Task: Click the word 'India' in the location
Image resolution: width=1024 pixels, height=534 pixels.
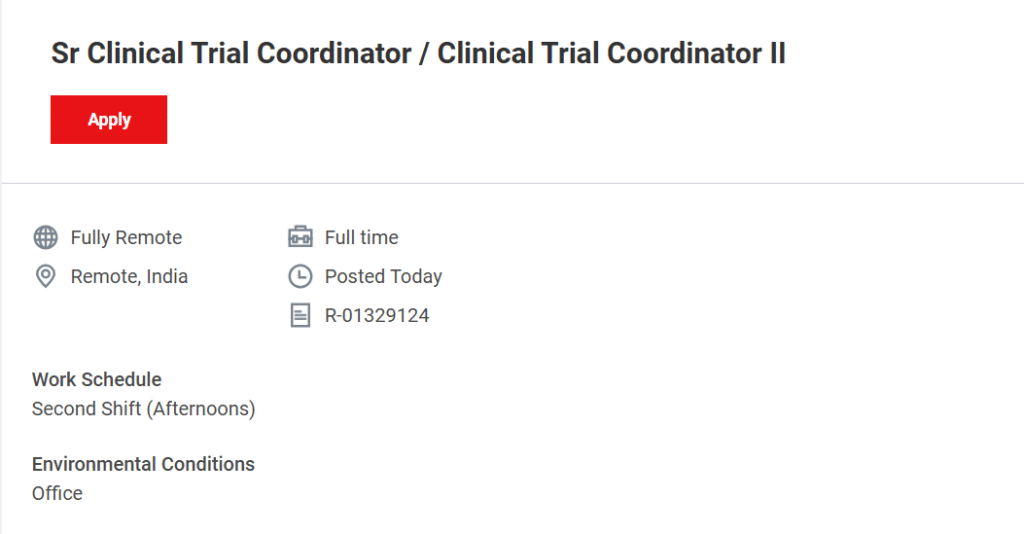Action: (167, 276)
